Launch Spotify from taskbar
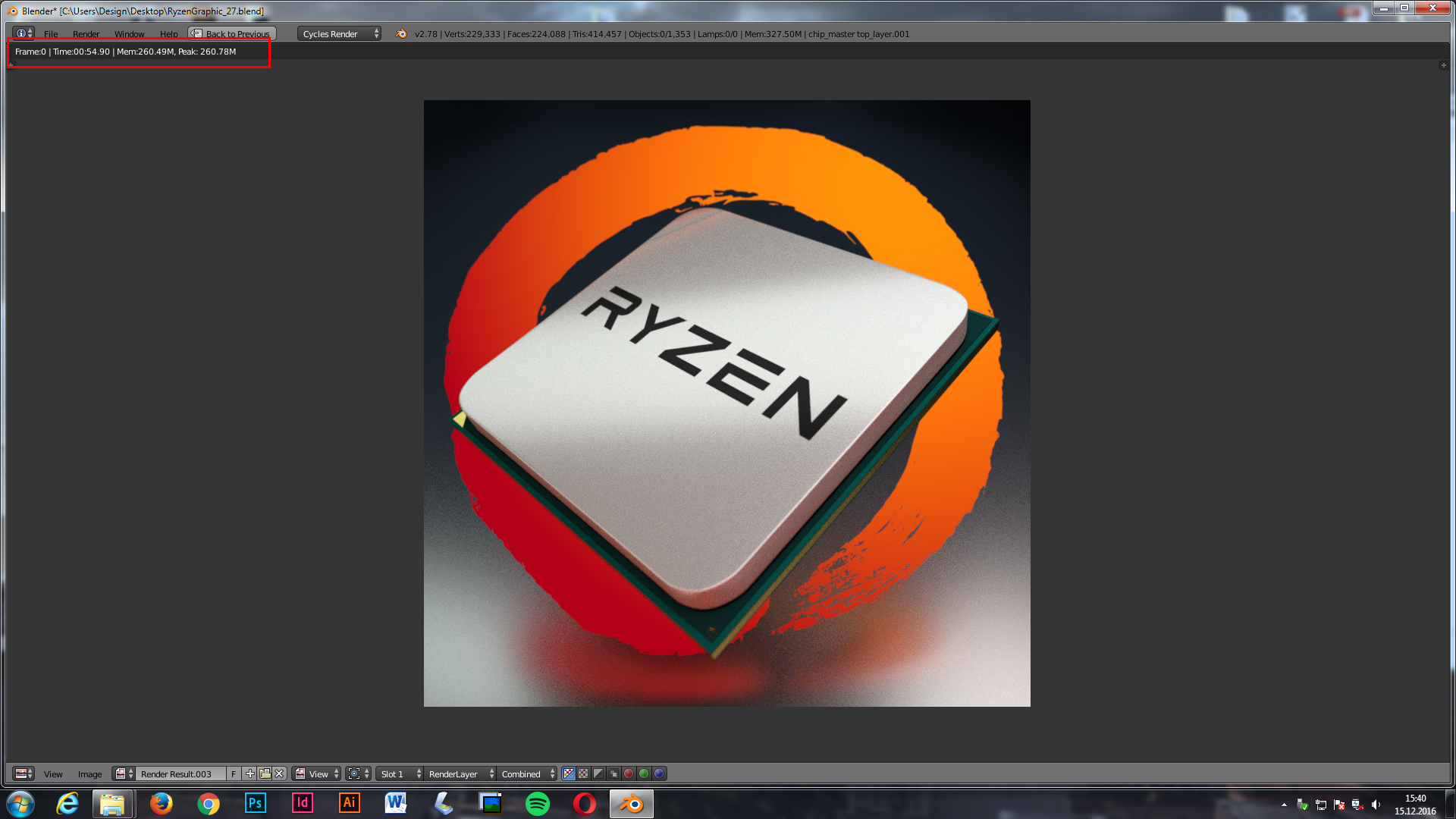Viewport: 1456px width, 819px height. point(538,803)
